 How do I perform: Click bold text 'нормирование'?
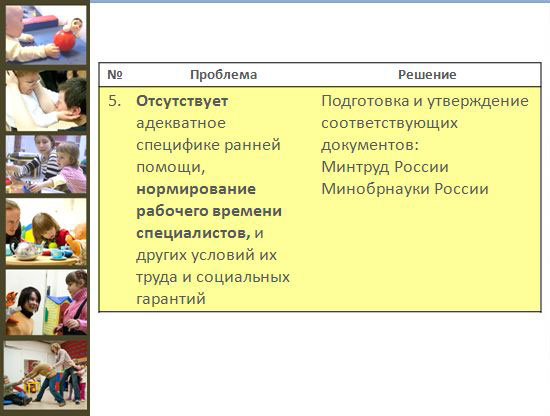coord(196,189)
